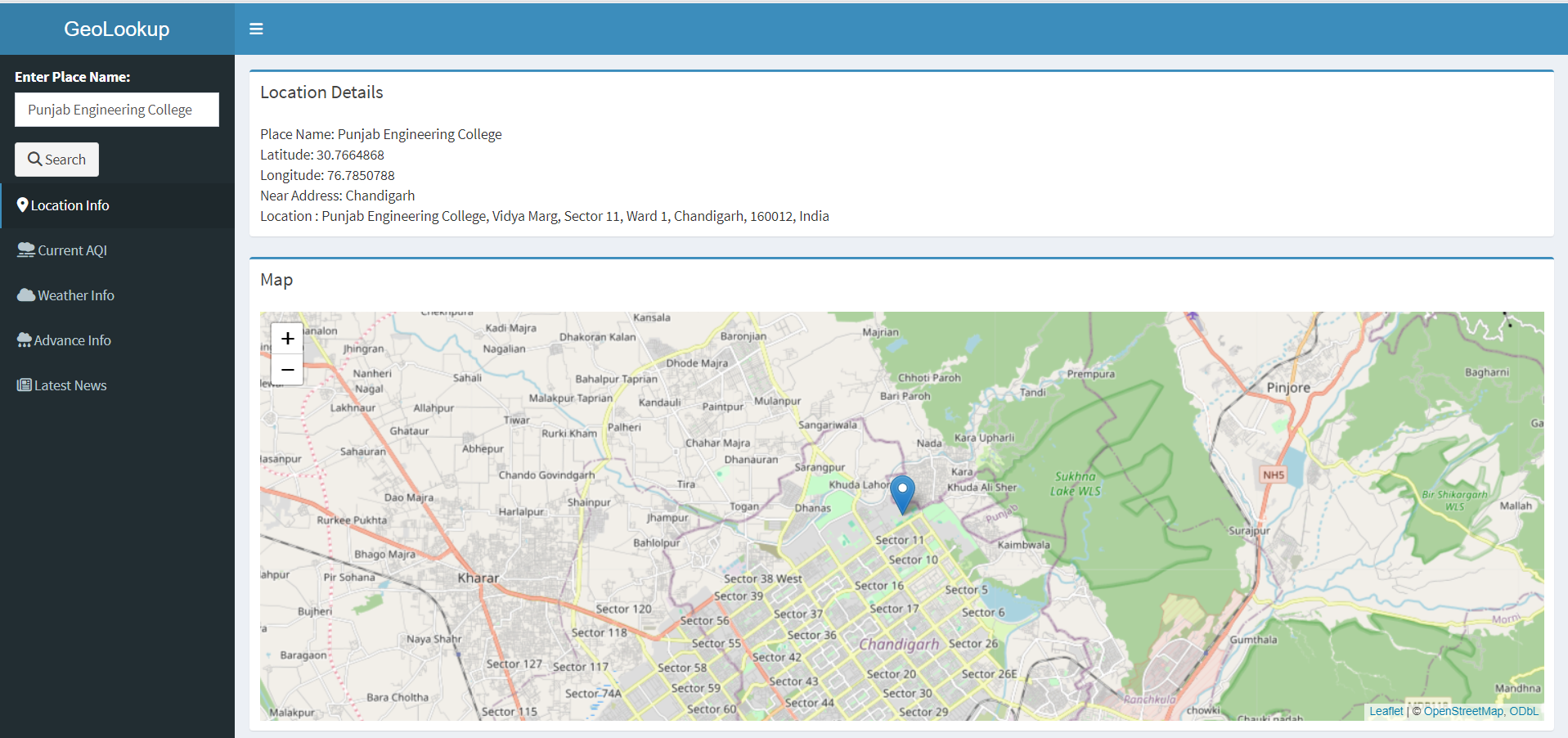
Task: Click the cloud-rain icon beside Advance Info
Action: coord(25,340)
